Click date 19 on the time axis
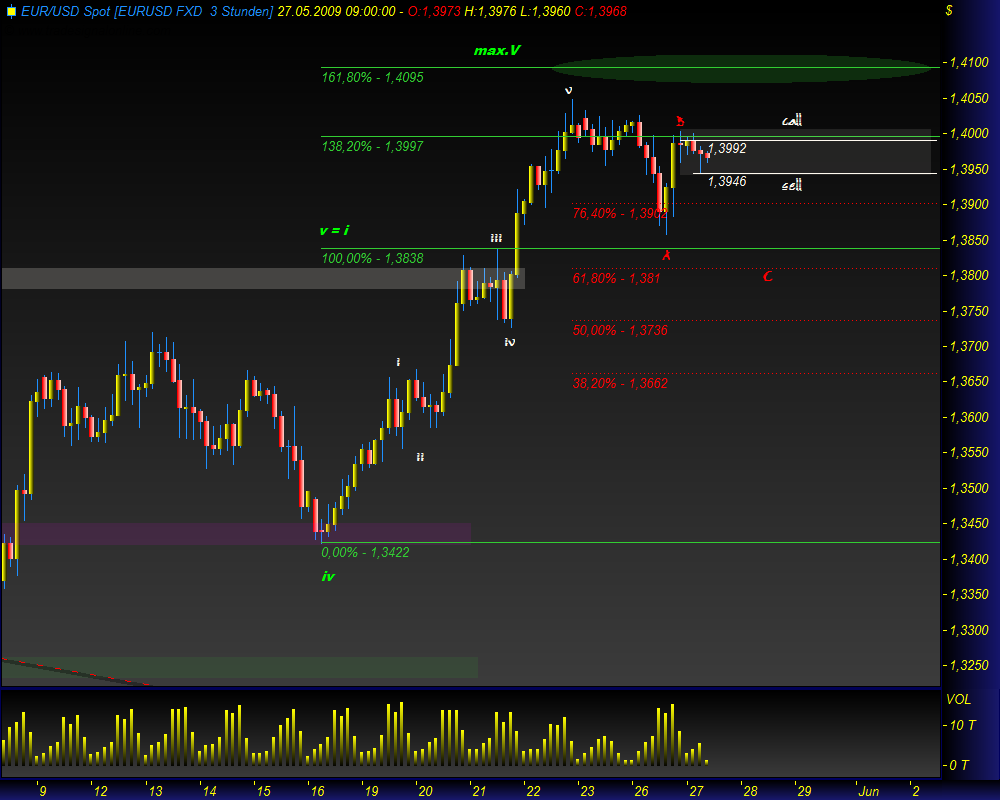The image size is (1000, 800). click(371, 791)
